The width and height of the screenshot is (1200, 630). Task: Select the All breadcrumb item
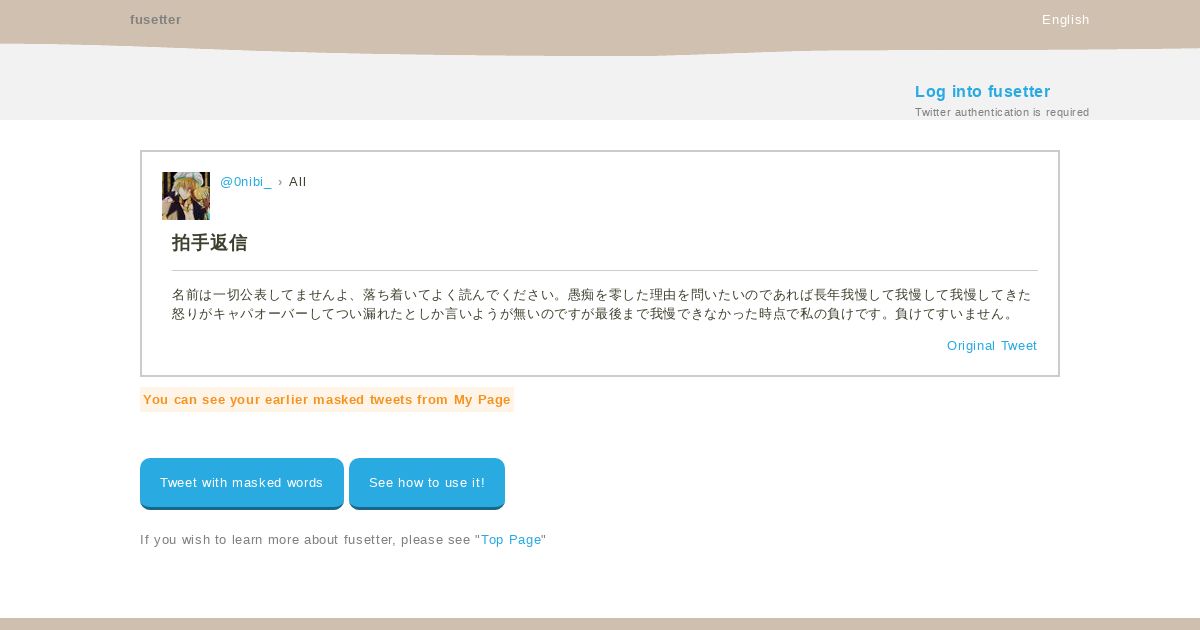point(298,182)
